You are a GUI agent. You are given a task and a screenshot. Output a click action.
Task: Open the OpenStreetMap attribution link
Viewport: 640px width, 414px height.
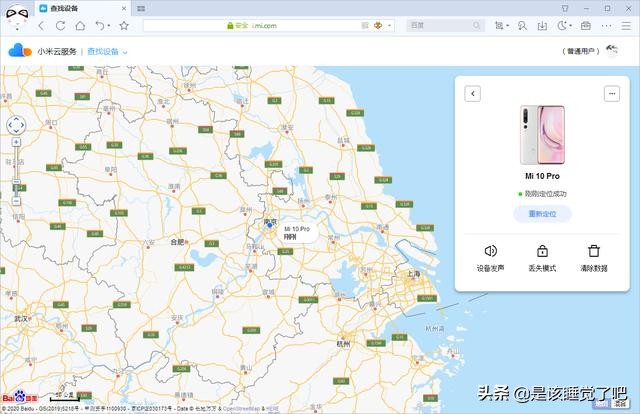(x=241, y=408)
